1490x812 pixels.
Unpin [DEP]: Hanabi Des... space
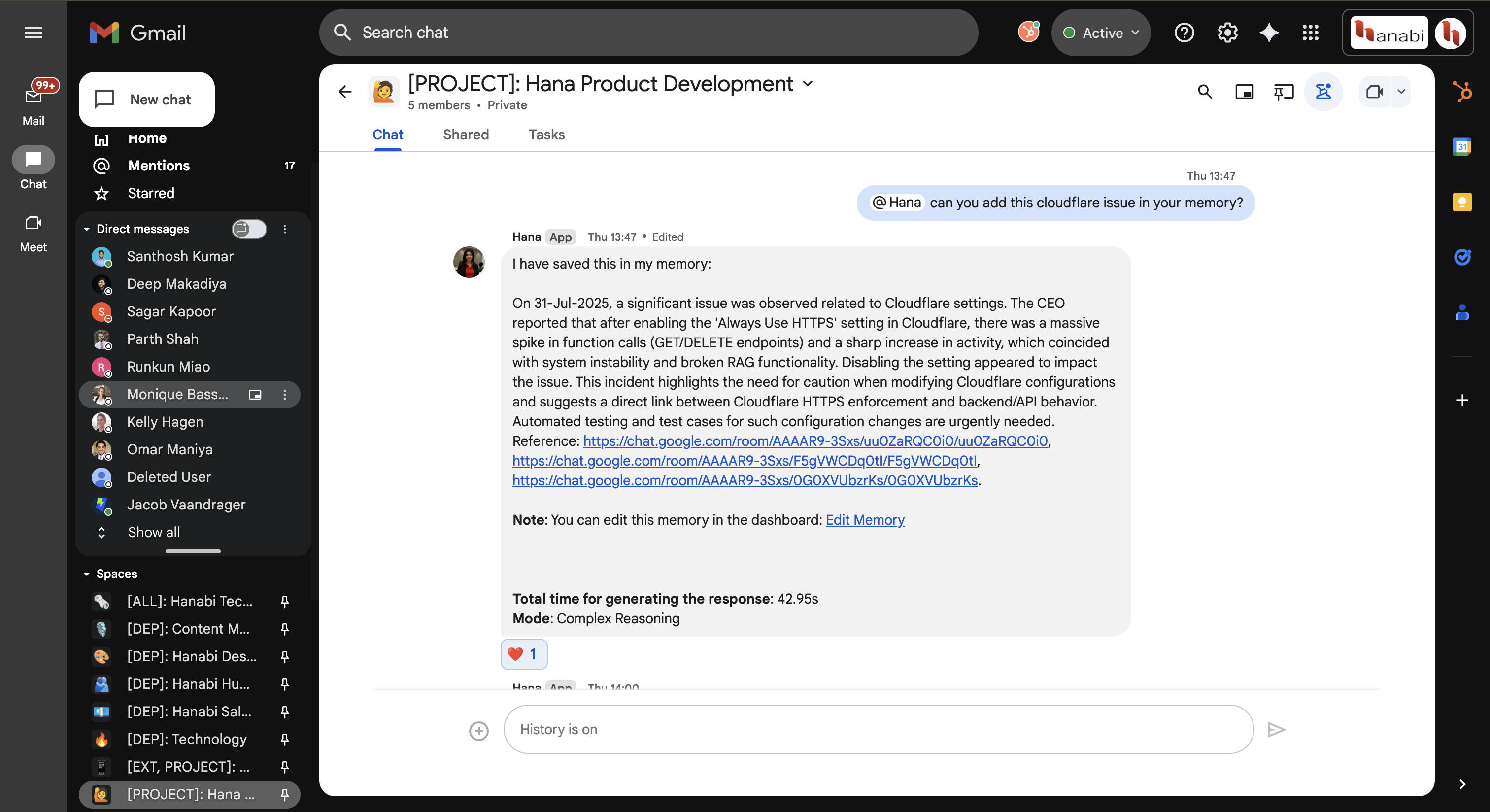[285, 656]
